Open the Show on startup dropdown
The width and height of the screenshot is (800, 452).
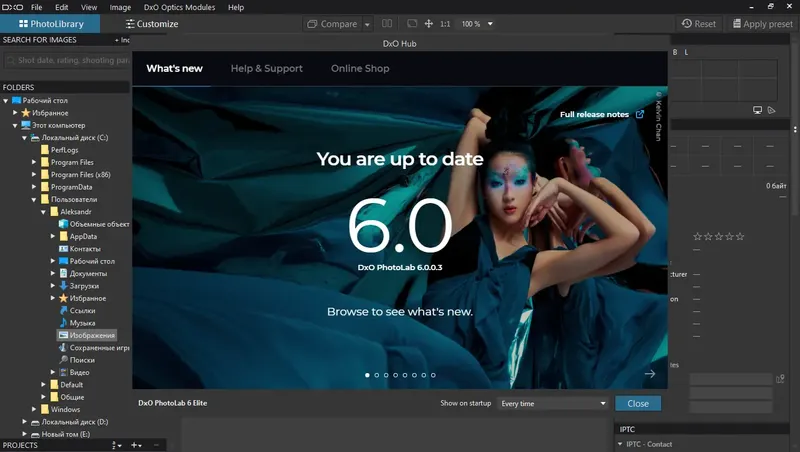[553, 403]
